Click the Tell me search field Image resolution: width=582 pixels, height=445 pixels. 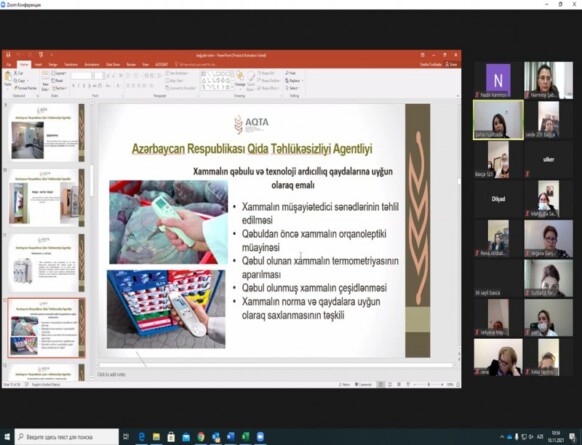pyautogui.click(x=197, y=64)
